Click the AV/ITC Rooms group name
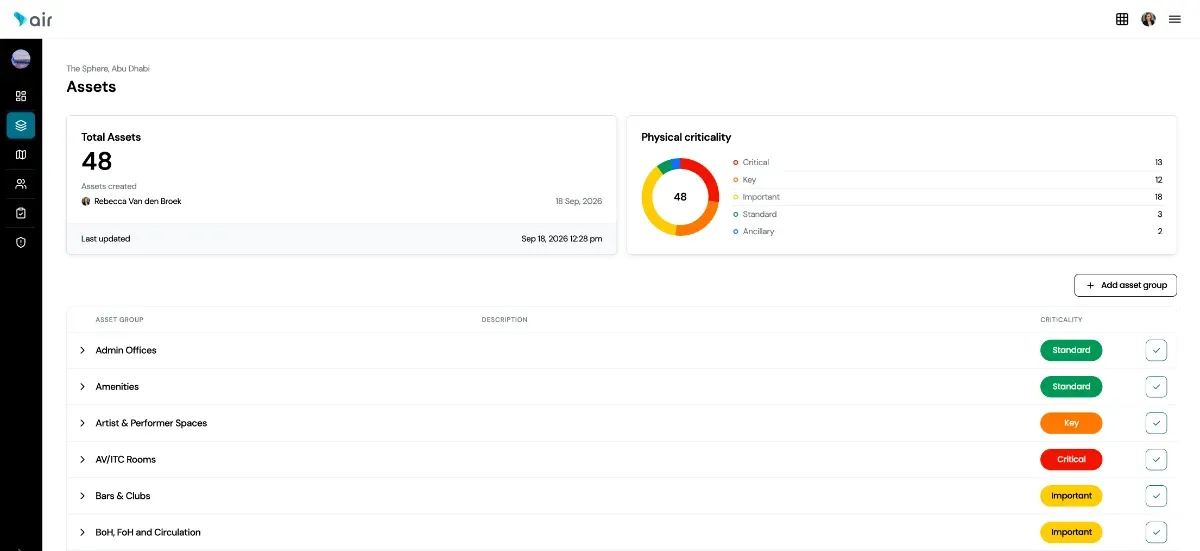1200x551 pixels. 126,460
